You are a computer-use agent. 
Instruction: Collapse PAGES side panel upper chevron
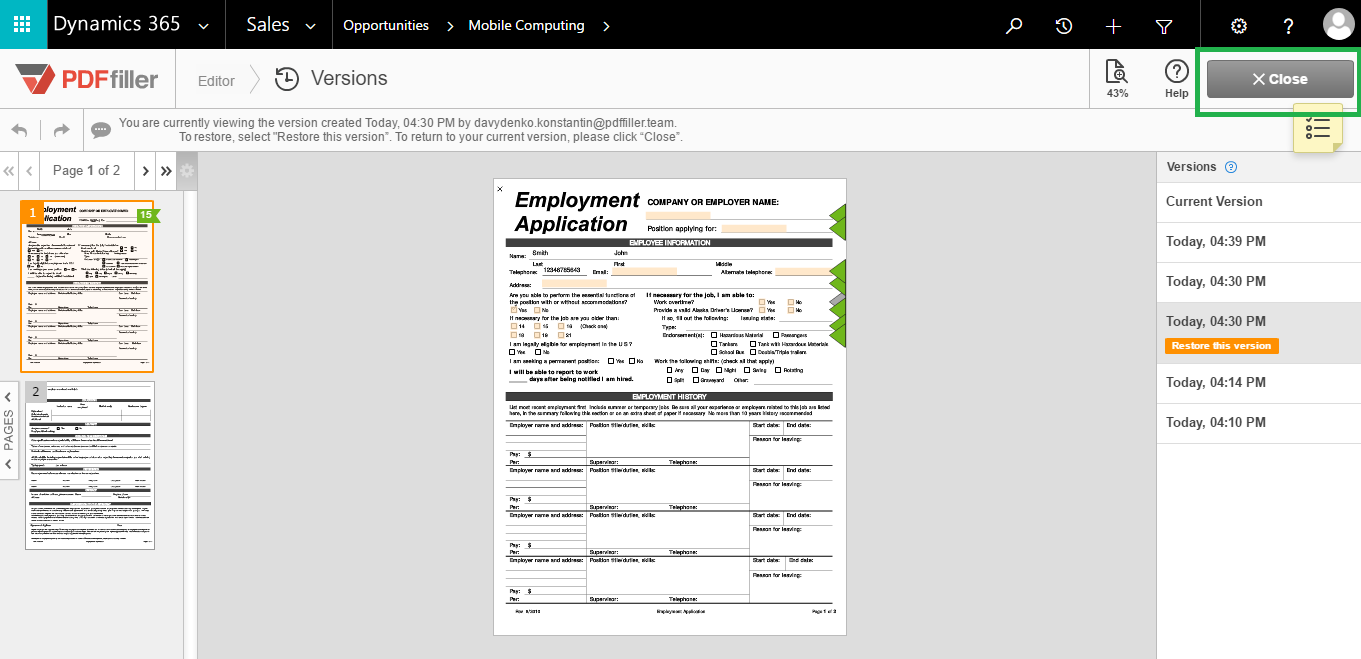coord(9,395)
